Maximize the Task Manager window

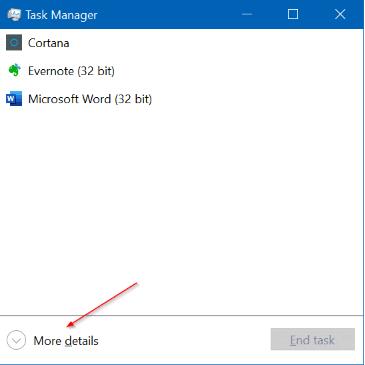click(293, 14)
